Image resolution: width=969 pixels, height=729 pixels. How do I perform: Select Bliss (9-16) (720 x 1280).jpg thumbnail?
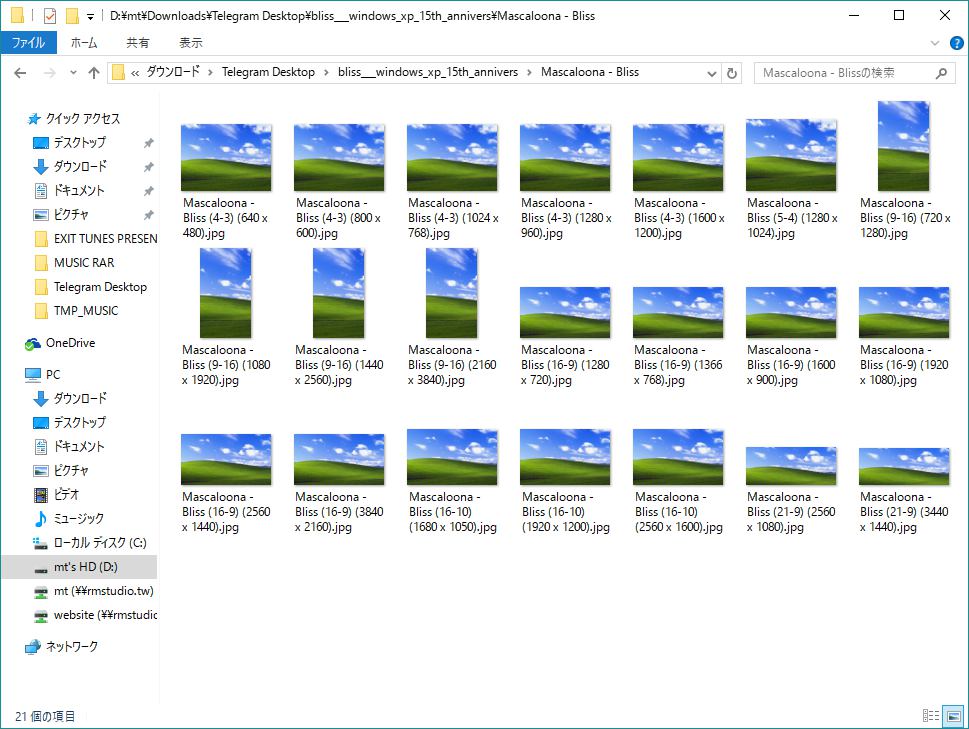[x=903, y=146]
